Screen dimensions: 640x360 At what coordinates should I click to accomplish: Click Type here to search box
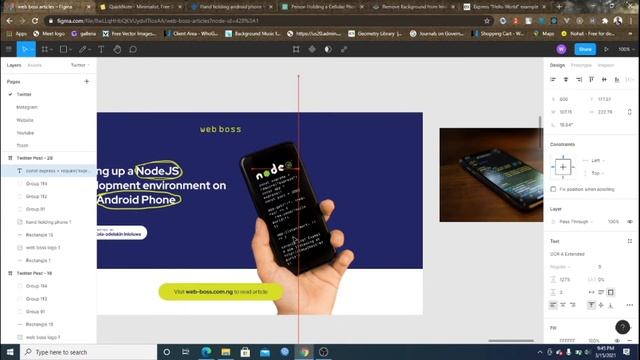89,352
